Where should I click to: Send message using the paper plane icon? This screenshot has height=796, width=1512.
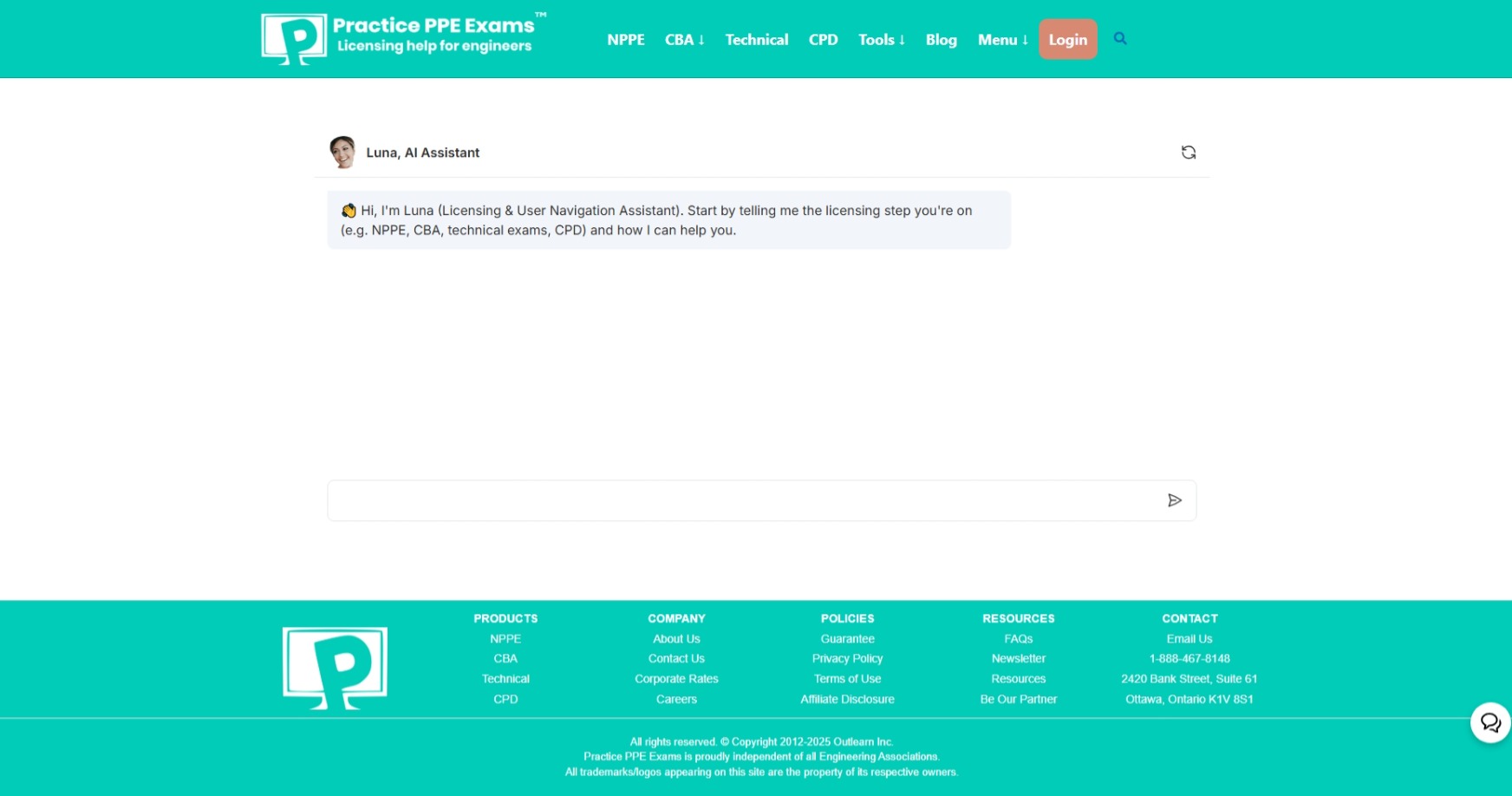(1174, 500)
